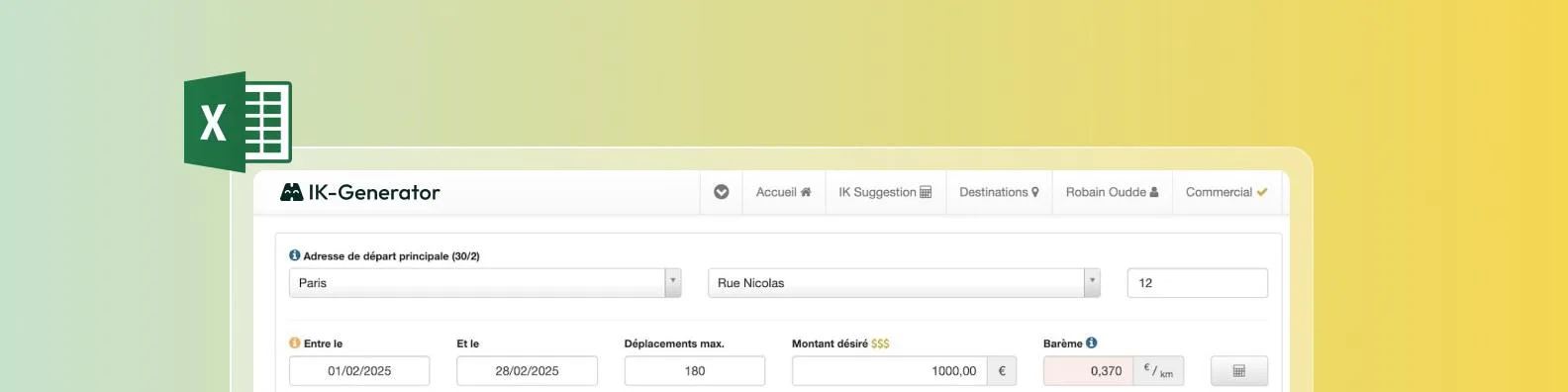Click the Excel logo icon
The height and width of the screenshot is (392, 1568).
(x=238, y=121)
